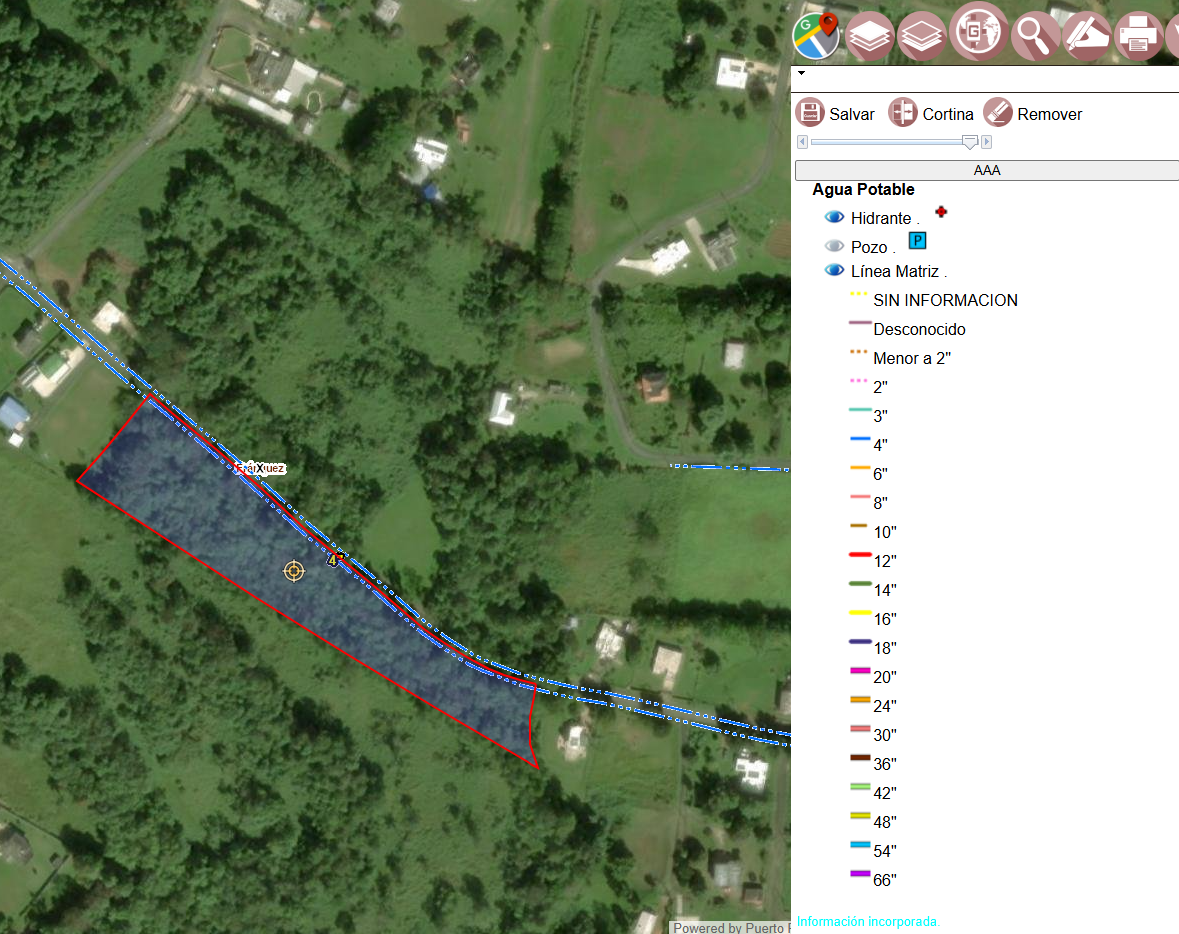Click the Salvar save icon
The width and height of the screenshot is (1179, 934).
pos(810,113)
